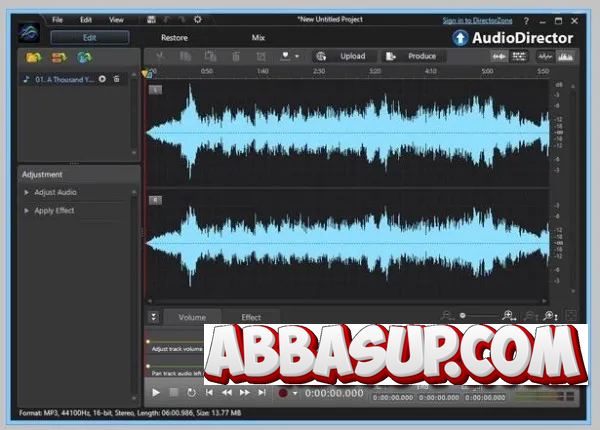
Task: Click the Adjust track volume keyframe line
Action: click(x=175, y=342)
